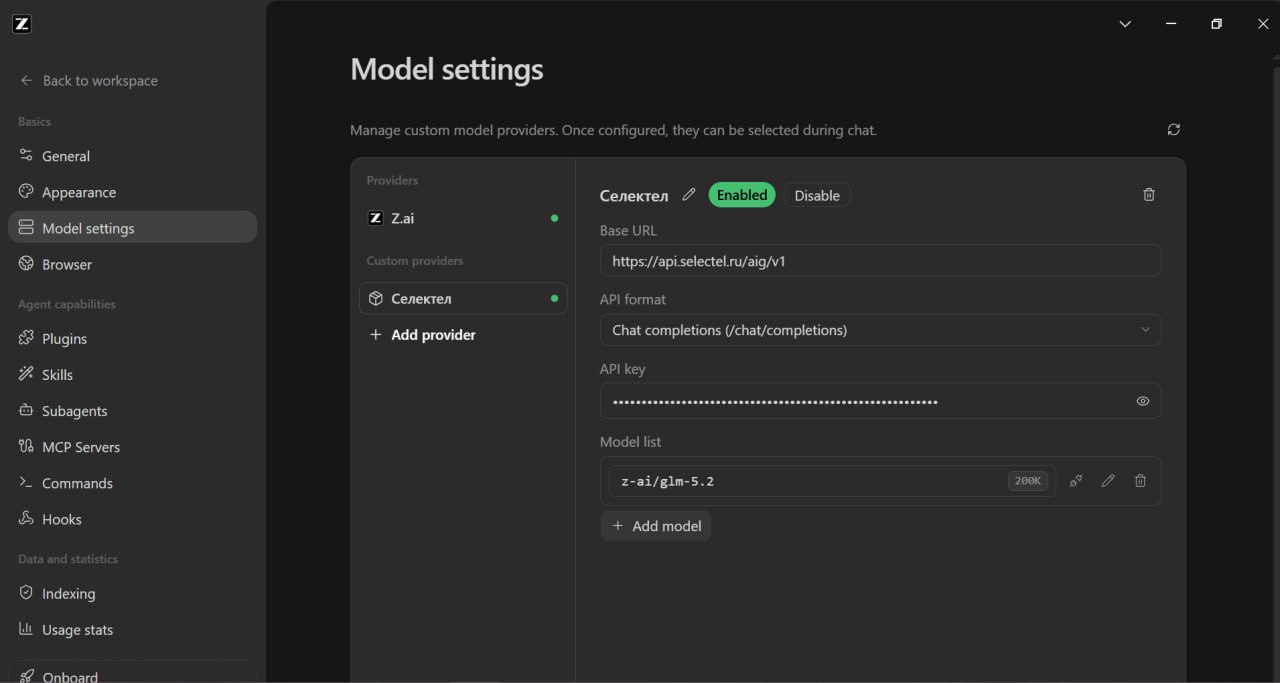Reveal API key with eye icon
This screenshot has width=1280, height=683.
[x=1143, y=401]
